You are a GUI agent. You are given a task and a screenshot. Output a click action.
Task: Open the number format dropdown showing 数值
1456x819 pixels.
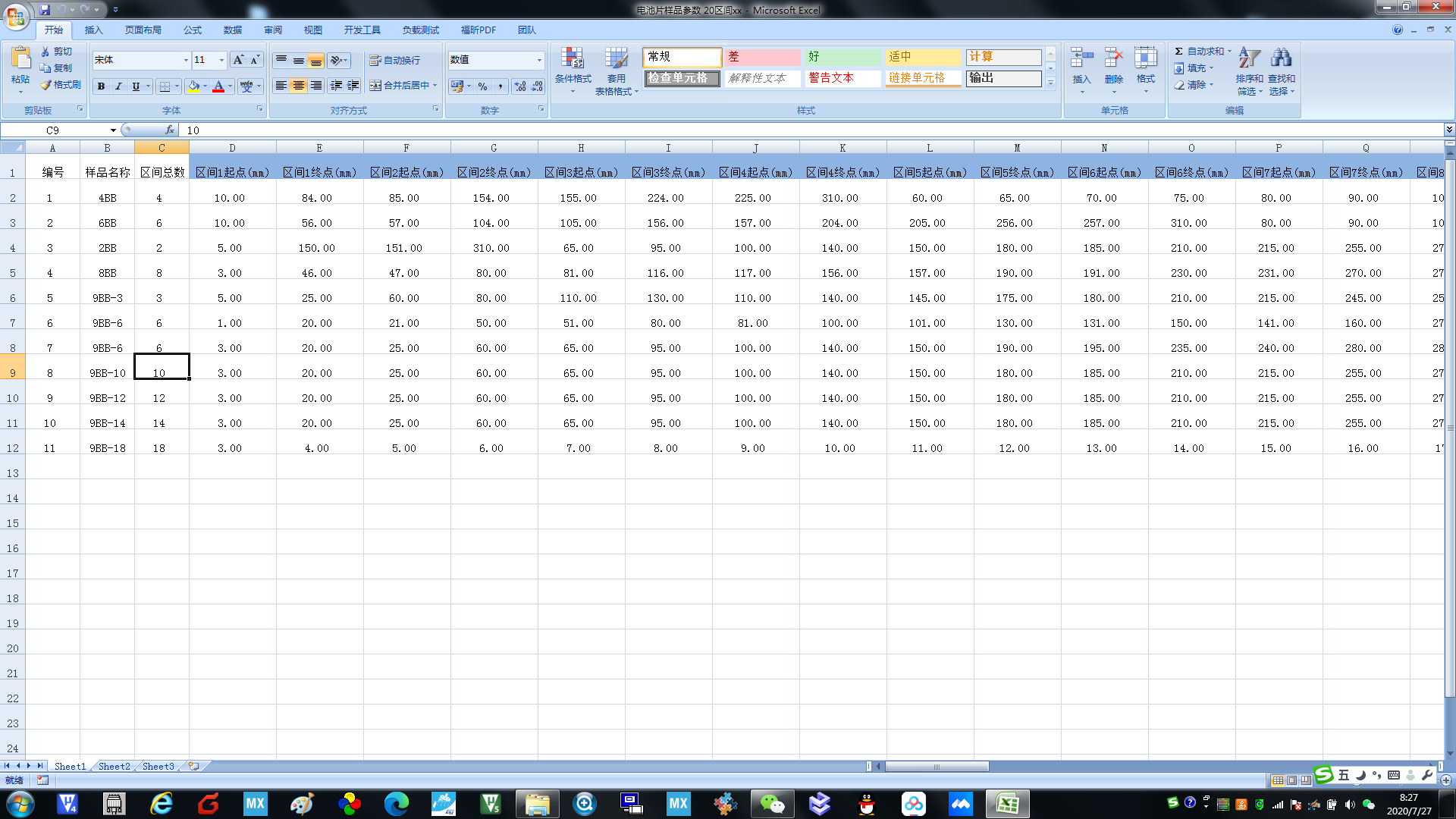click(x=539, y=60)
